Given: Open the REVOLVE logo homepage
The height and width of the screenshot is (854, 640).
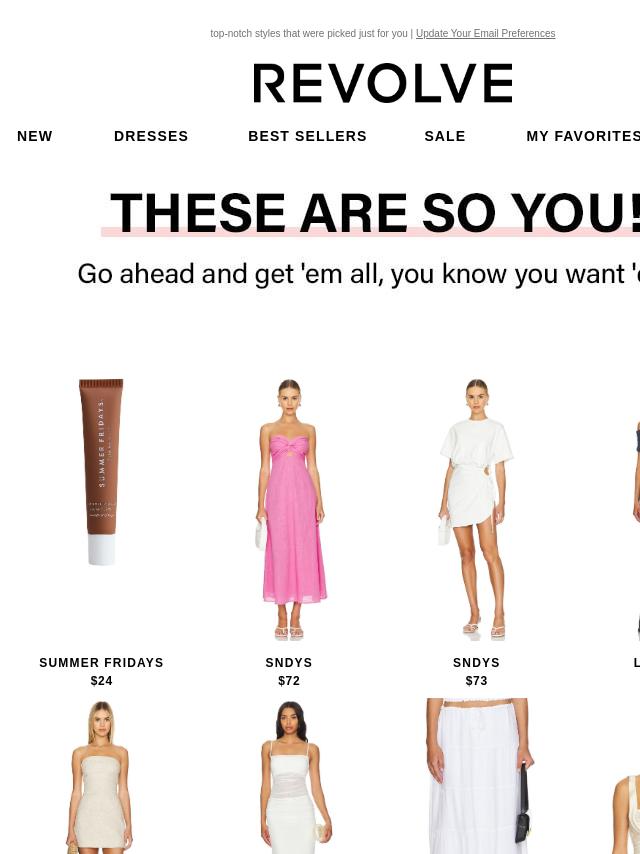Looking at the screenshot, I should click(x=382, y=83).
